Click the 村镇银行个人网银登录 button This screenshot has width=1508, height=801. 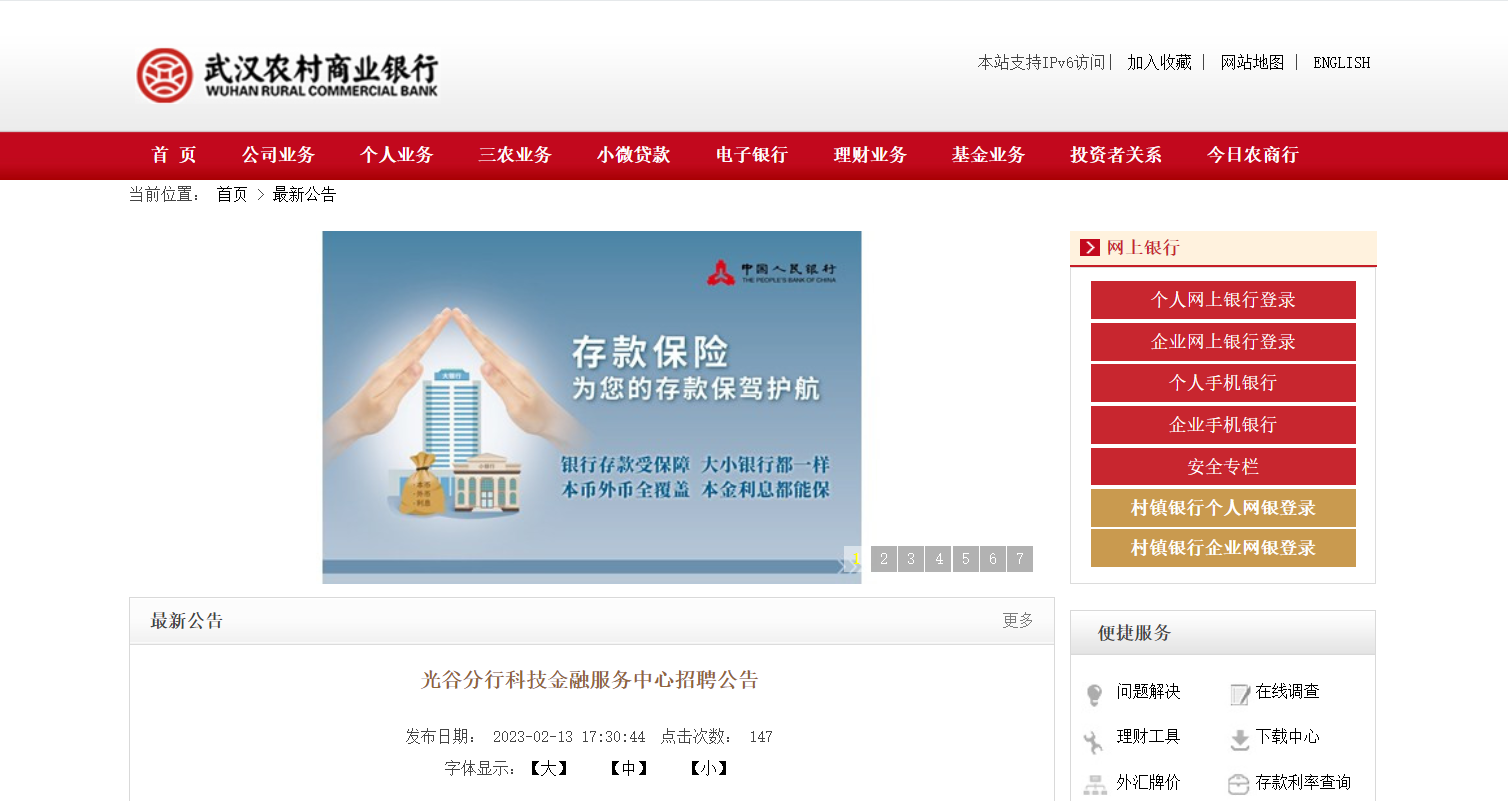tap(1223, 508)
